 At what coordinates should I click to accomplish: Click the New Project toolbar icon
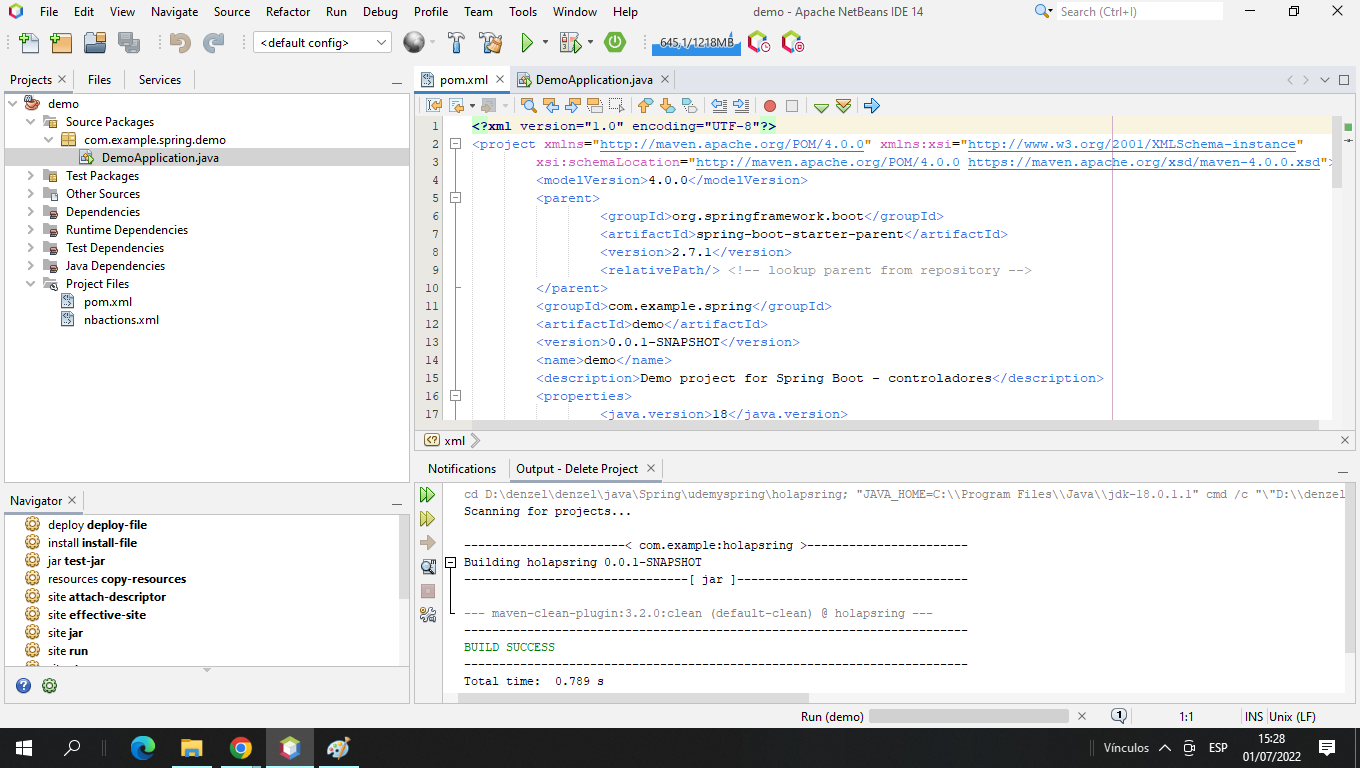(61, 43)
